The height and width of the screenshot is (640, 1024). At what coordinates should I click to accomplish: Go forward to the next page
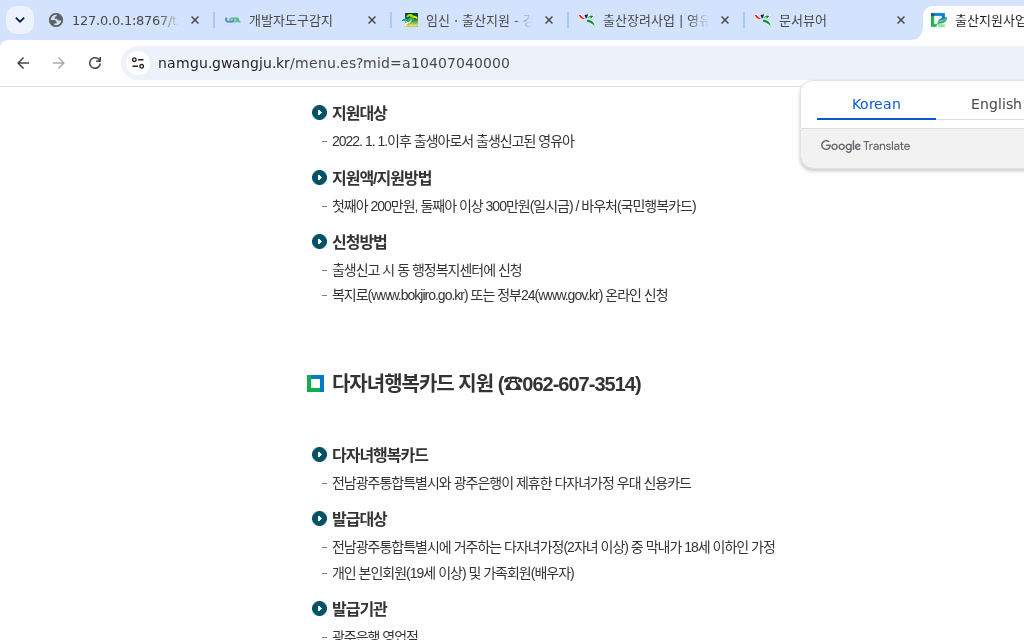[59, 63]
